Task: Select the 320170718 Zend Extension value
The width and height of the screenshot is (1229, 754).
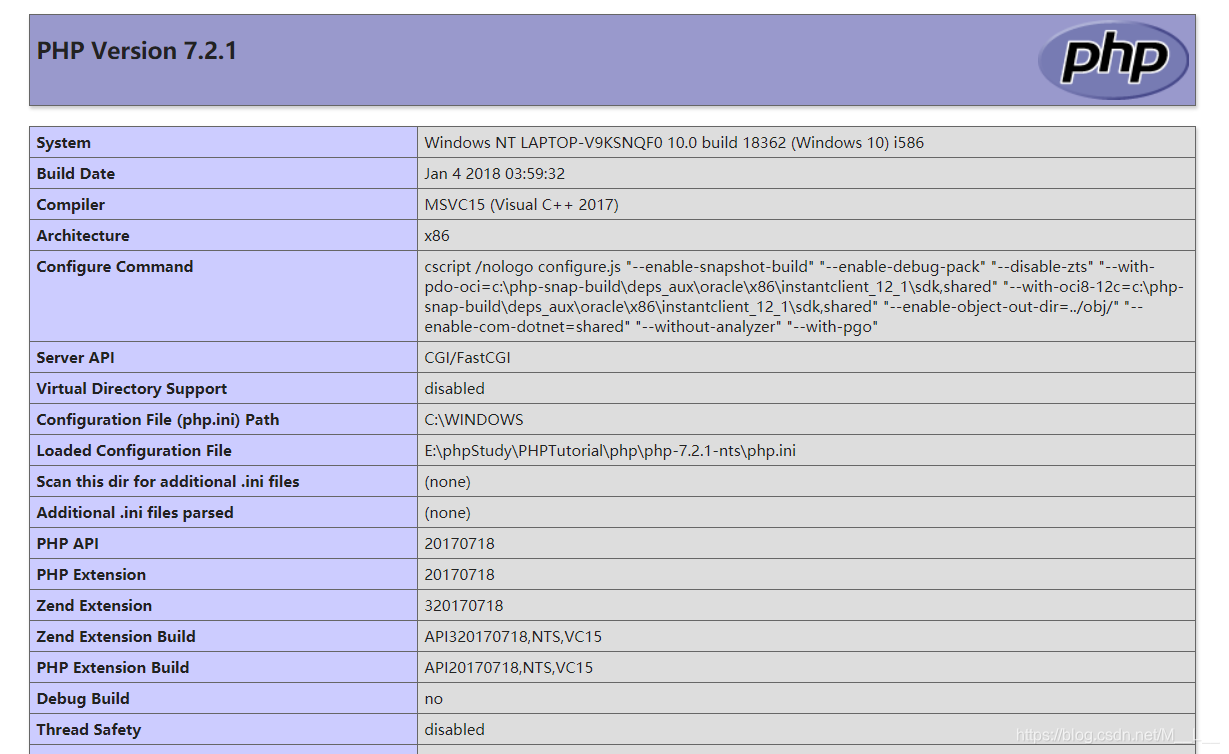Action: (x=464, y=606)
